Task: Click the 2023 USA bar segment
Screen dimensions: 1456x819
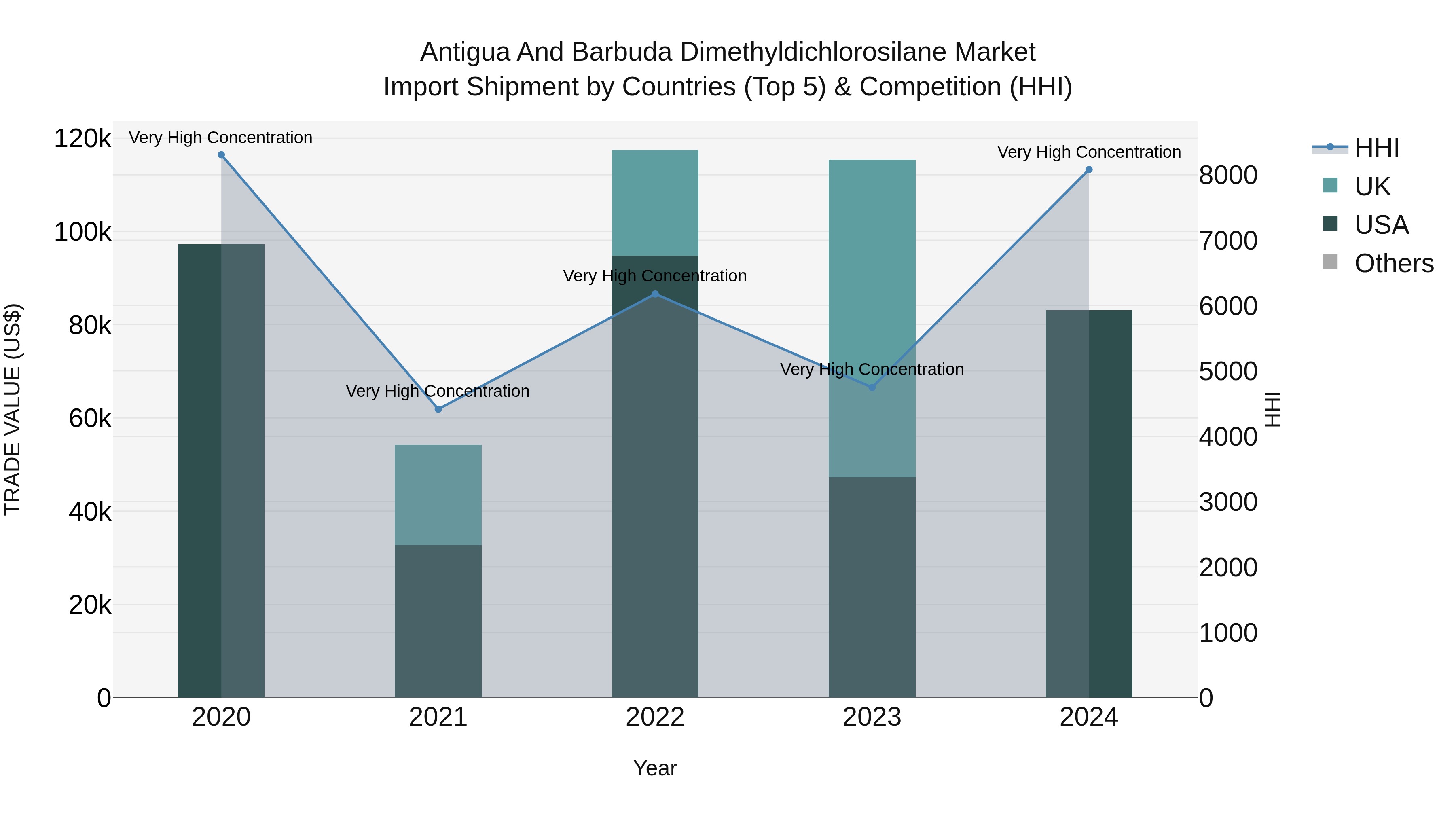Action: [x=872, y=587]
